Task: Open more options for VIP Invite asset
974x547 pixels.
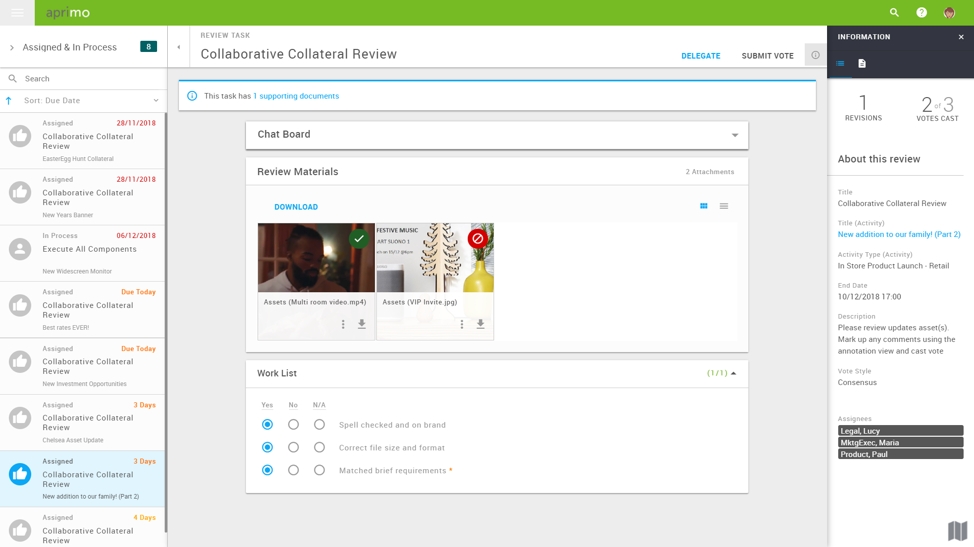Action: [x=461, y=324]
